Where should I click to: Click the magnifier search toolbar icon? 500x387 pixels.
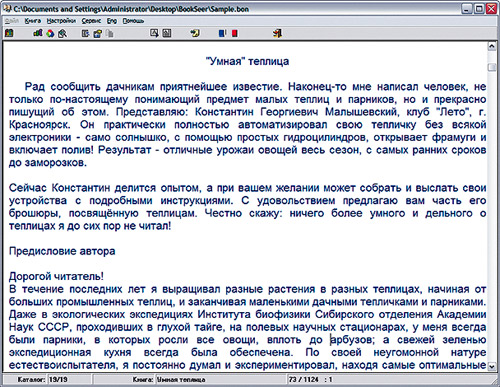tap(62, 33)
